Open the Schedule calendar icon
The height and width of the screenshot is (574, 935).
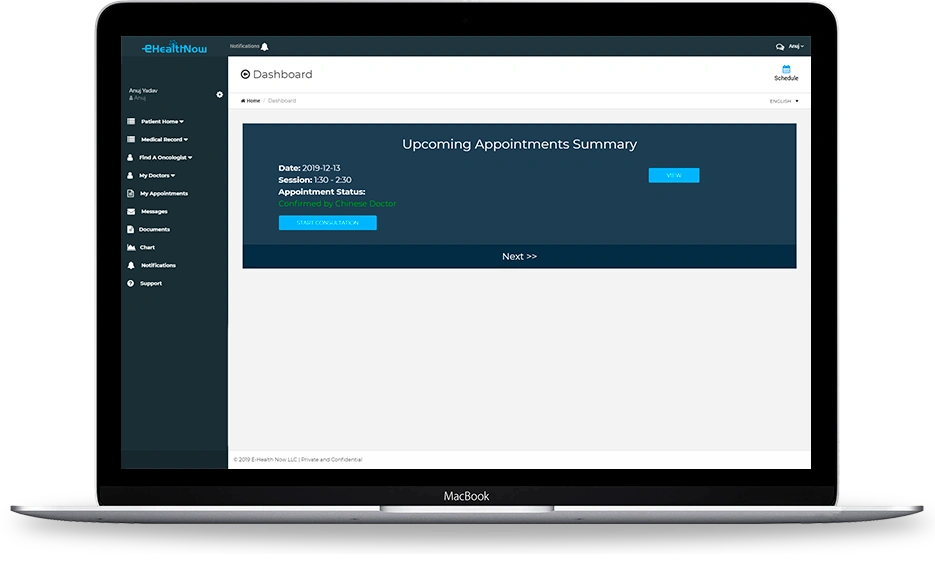(x=786, y=69)
